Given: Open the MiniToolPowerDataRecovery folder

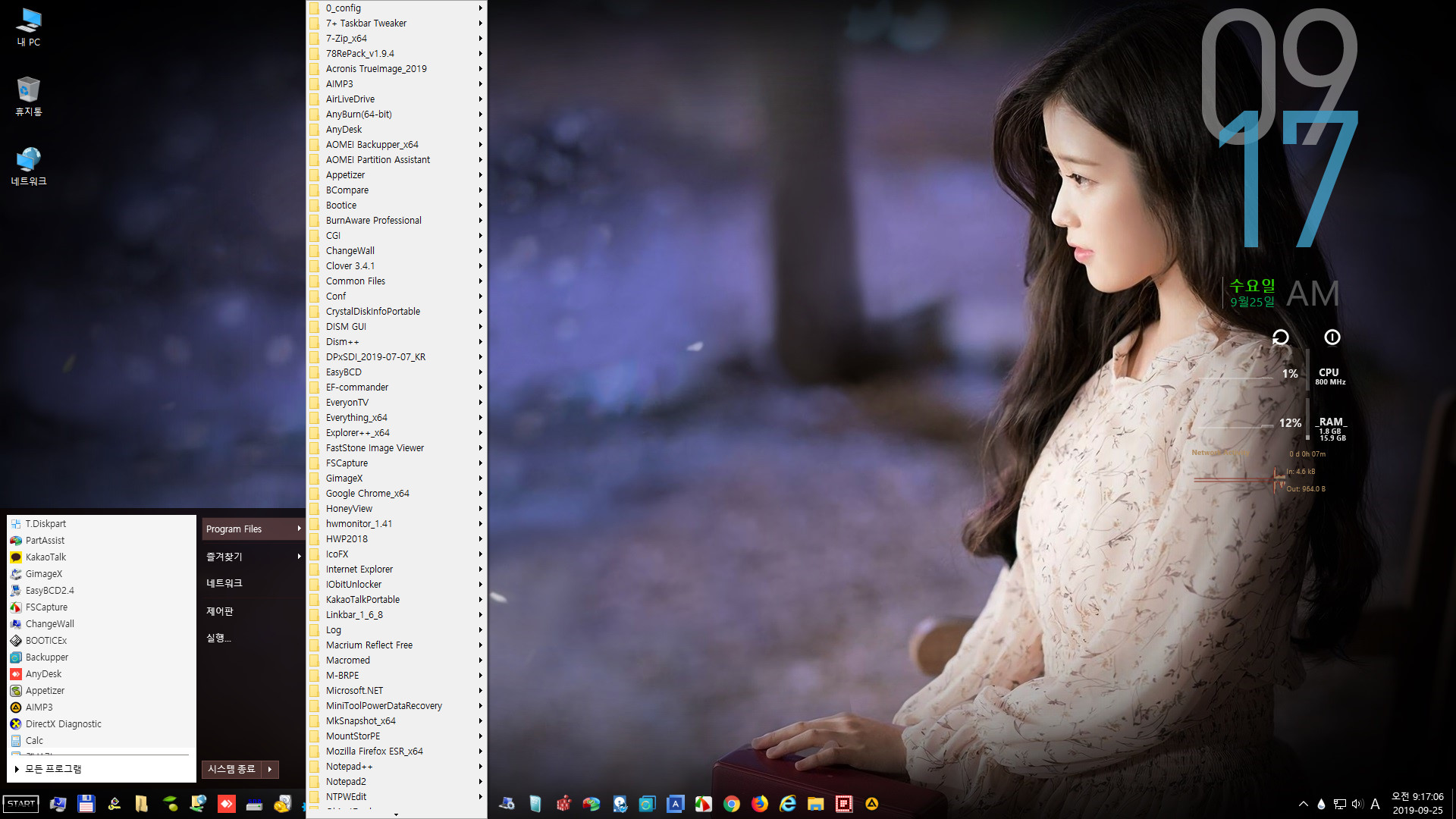Looking at the screenshot, I should (397, 706).
